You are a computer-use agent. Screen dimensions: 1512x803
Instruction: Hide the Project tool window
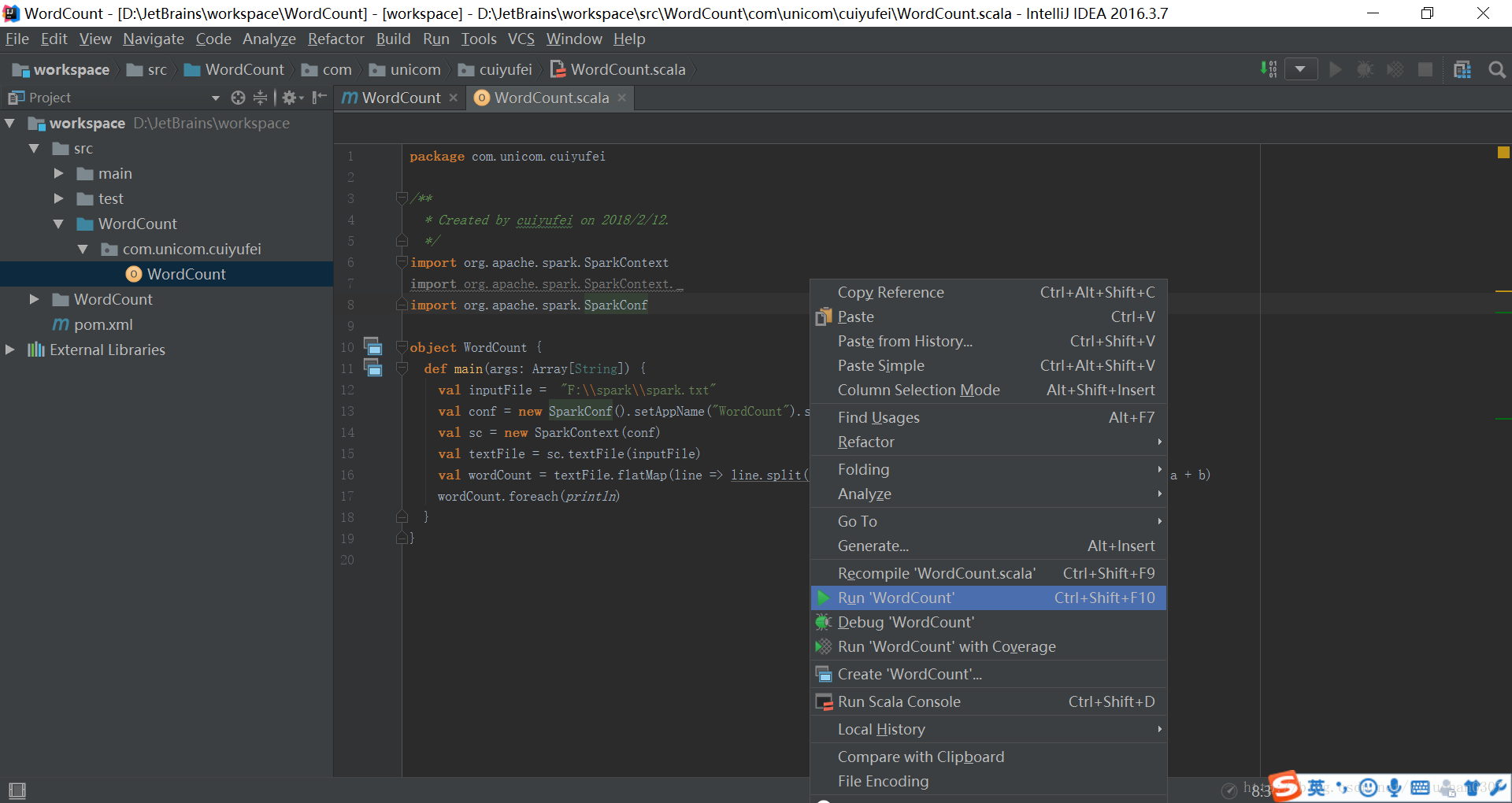click(319, 98)
